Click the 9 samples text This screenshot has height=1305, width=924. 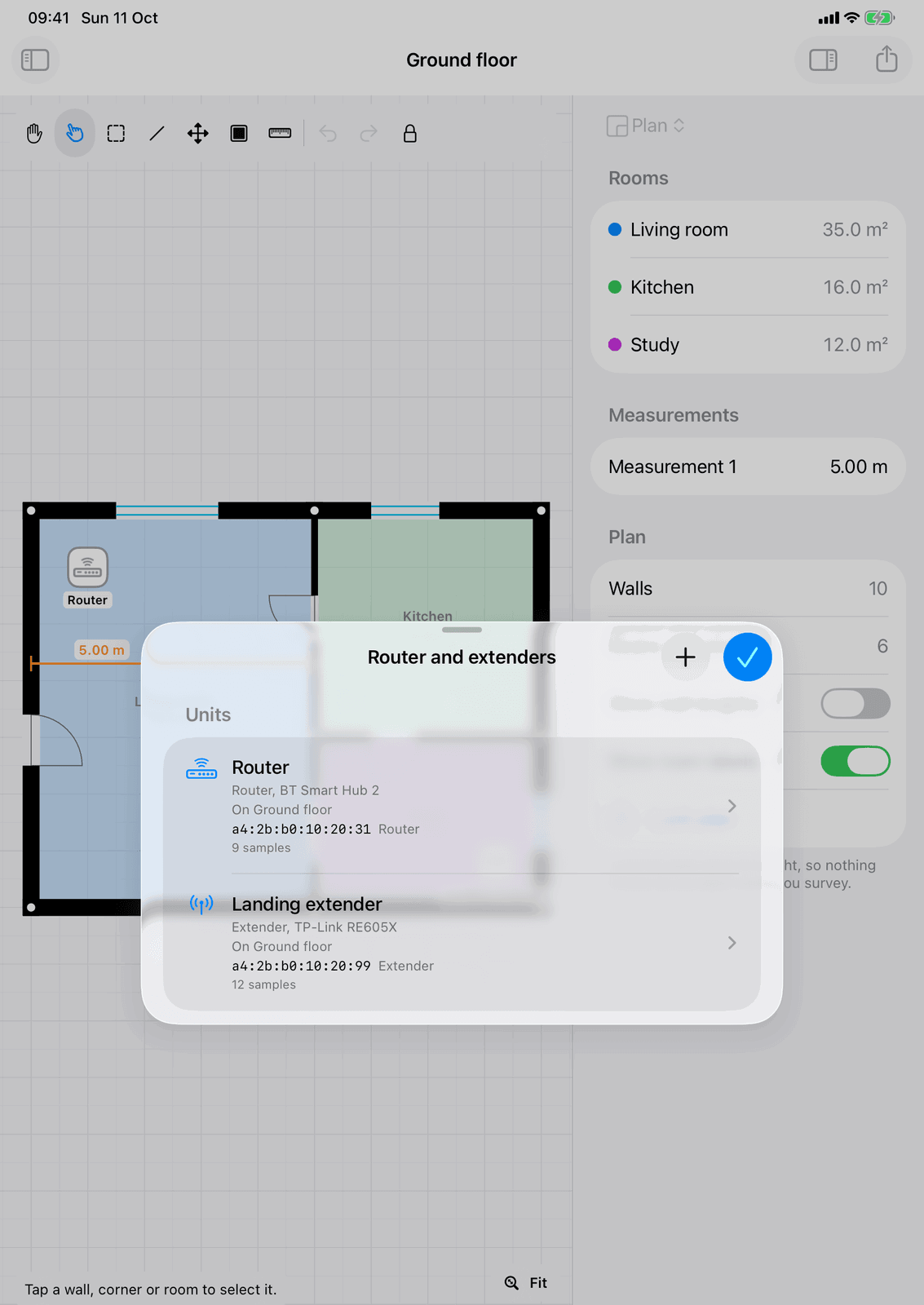261,847
